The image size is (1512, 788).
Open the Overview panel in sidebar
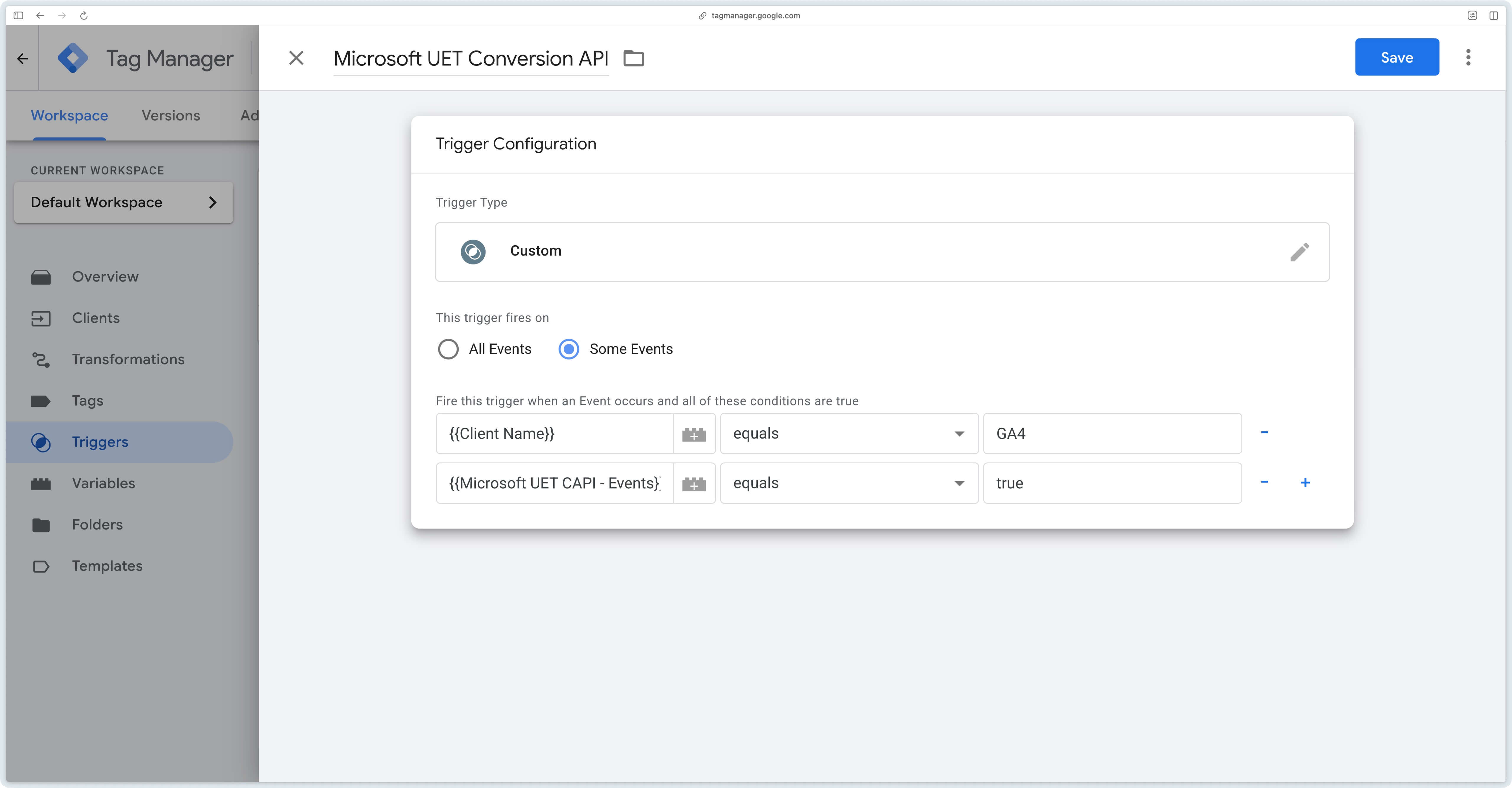coord(105,276)
